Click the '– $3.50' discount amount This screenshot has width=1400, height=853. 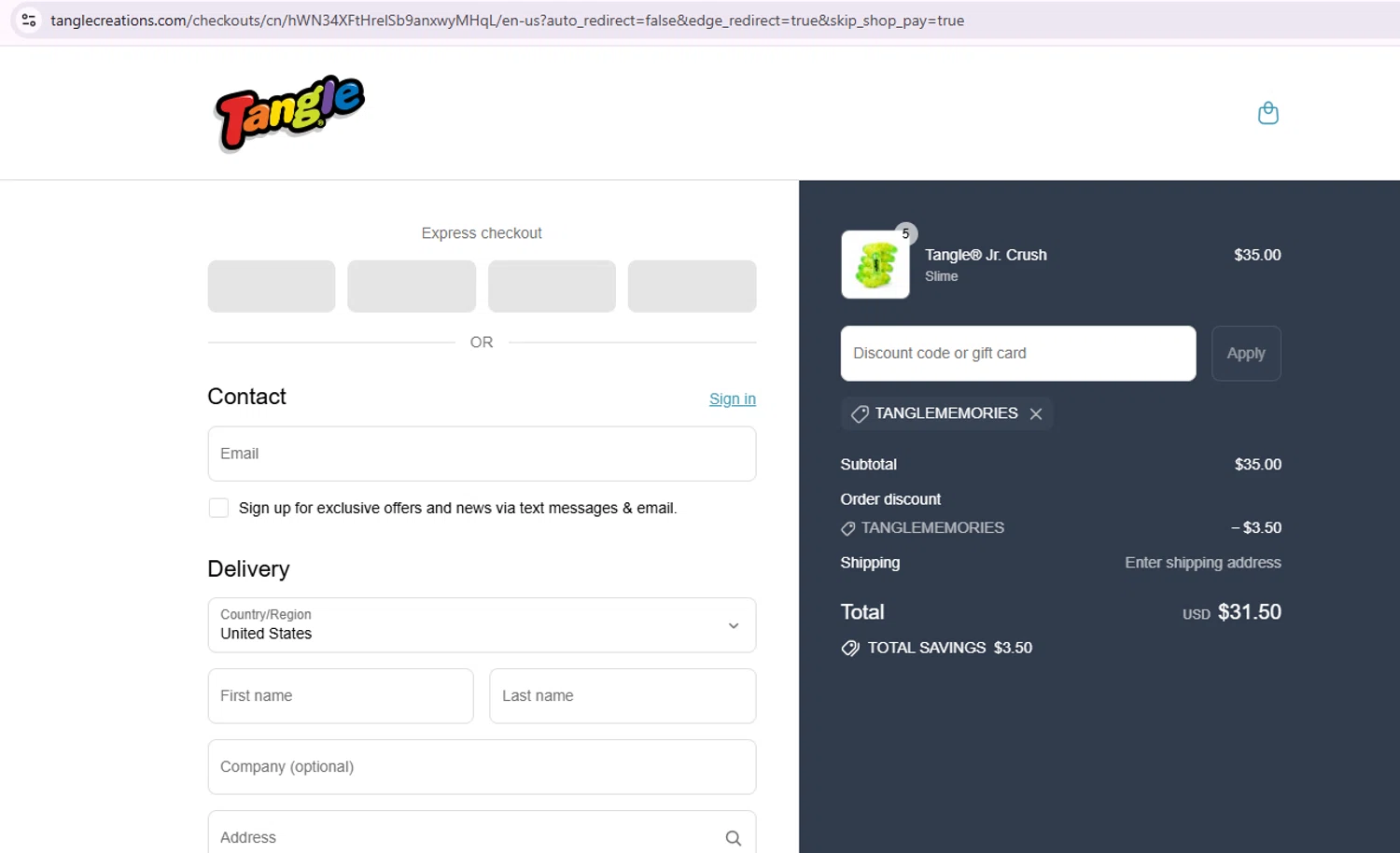(x=1256, y=527)
